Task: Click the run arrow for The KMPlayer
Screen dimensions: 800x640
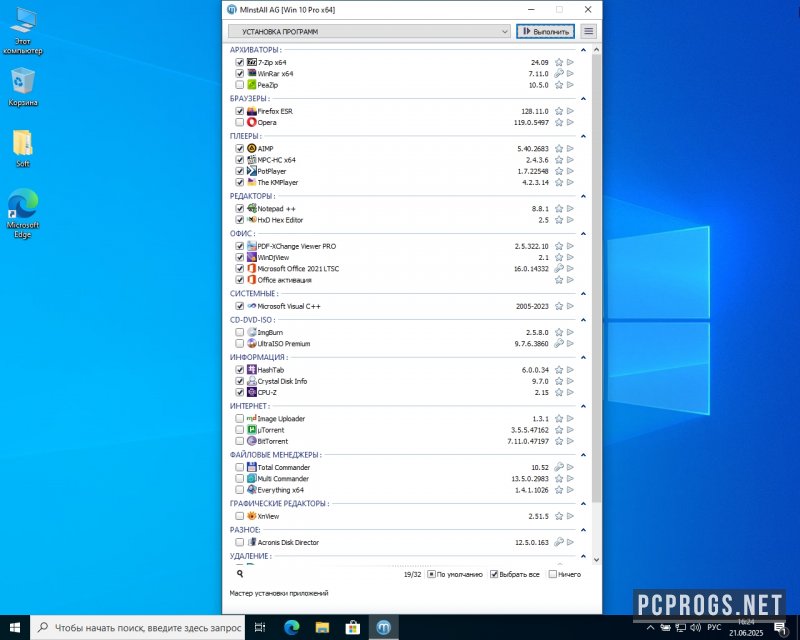Action: coord(570,182)
